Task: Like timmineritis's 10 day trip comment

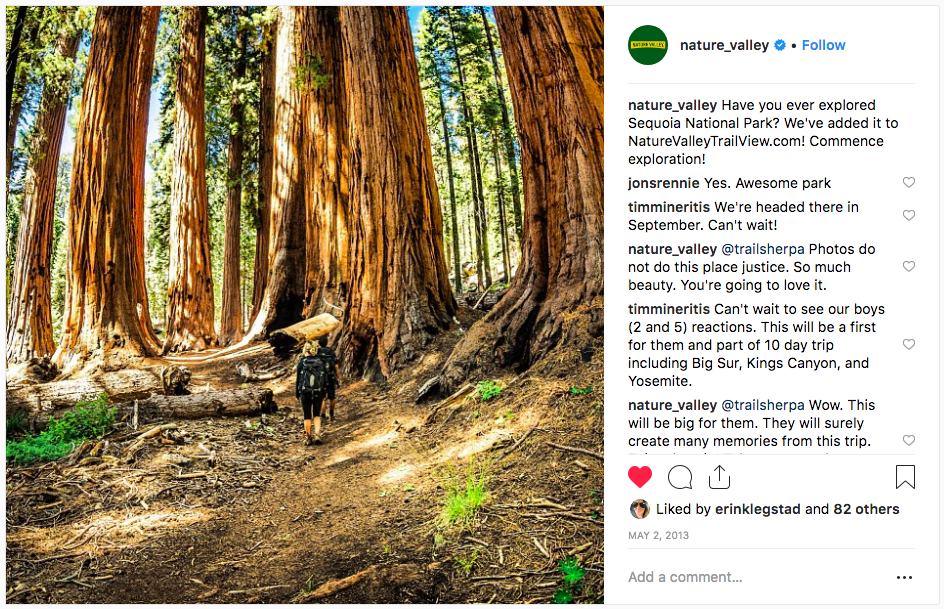Action: [908, 345]
